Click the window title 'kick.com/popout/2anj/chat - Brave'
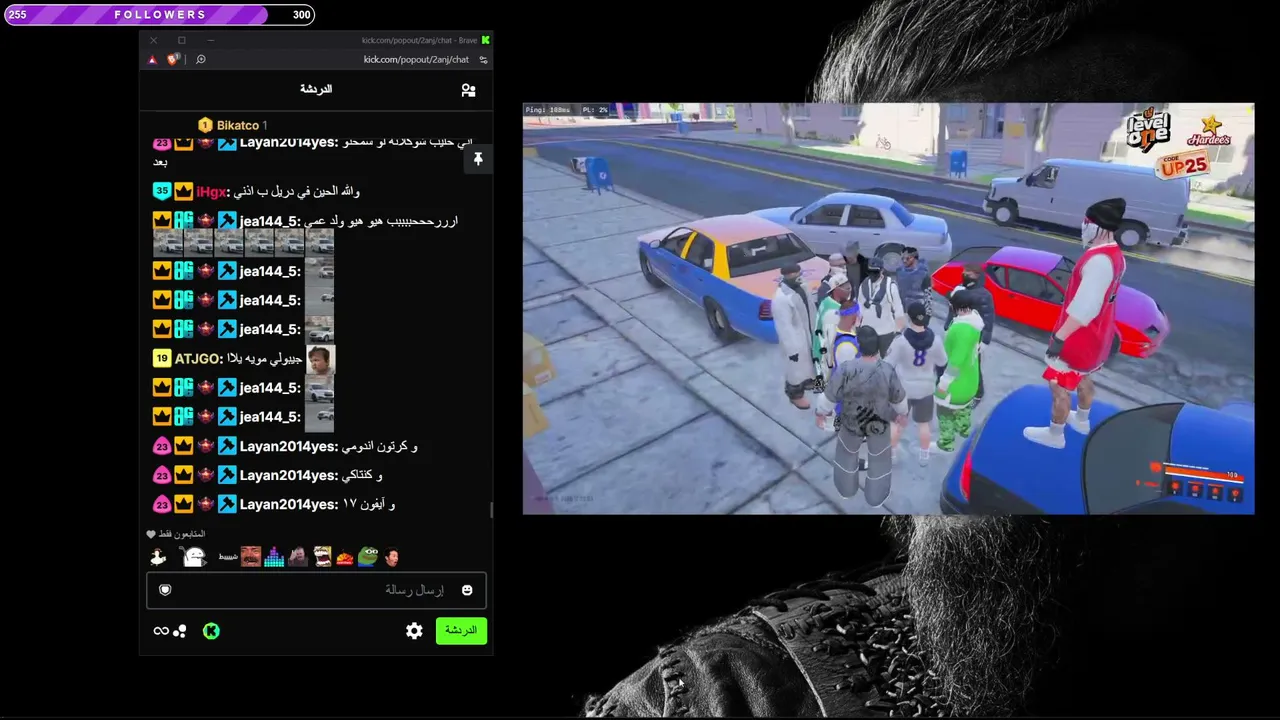 (419, 40)
